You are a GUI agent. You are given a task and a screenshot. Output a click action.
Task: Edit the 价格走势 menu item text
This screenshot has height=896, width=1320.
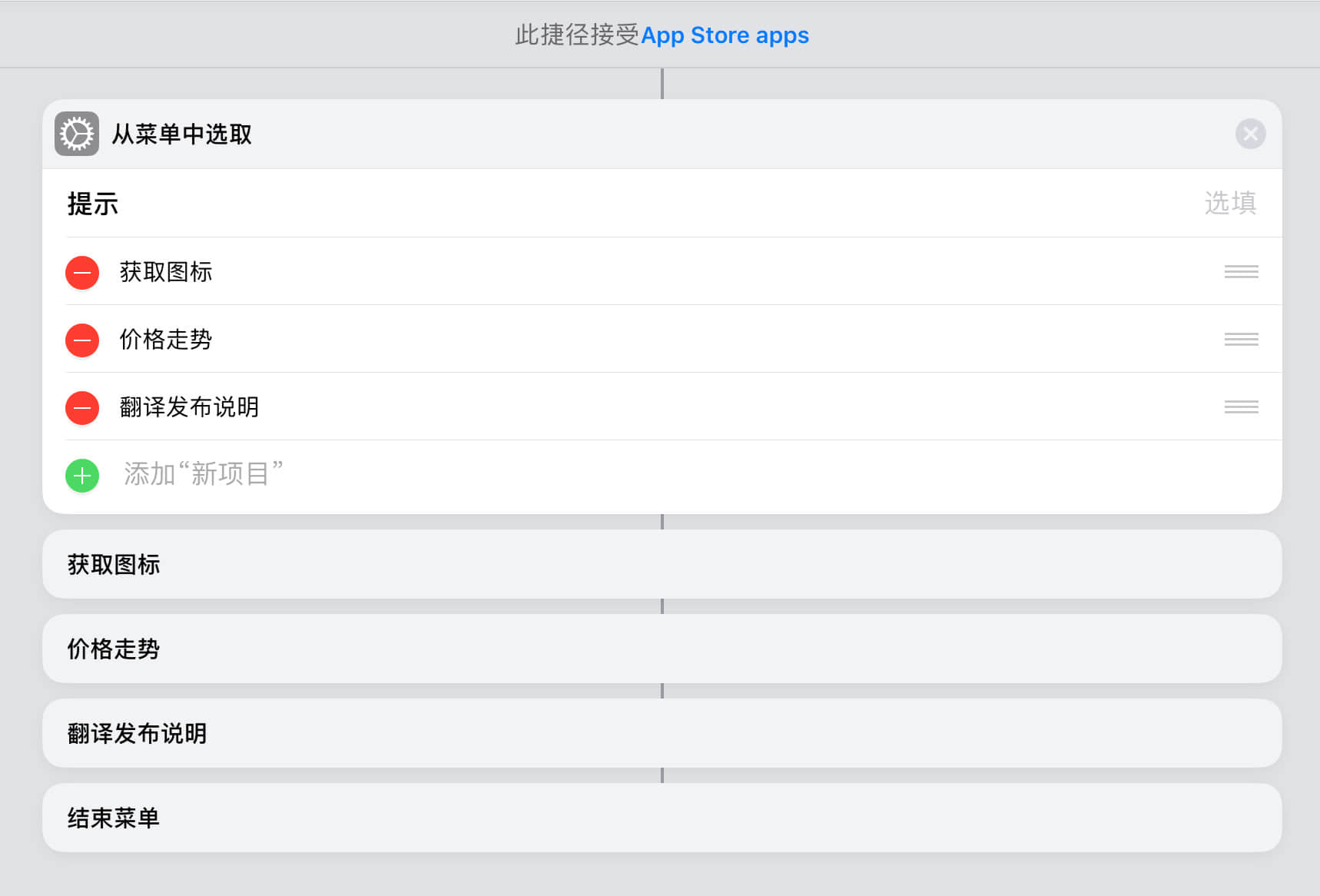coord(166,340)
